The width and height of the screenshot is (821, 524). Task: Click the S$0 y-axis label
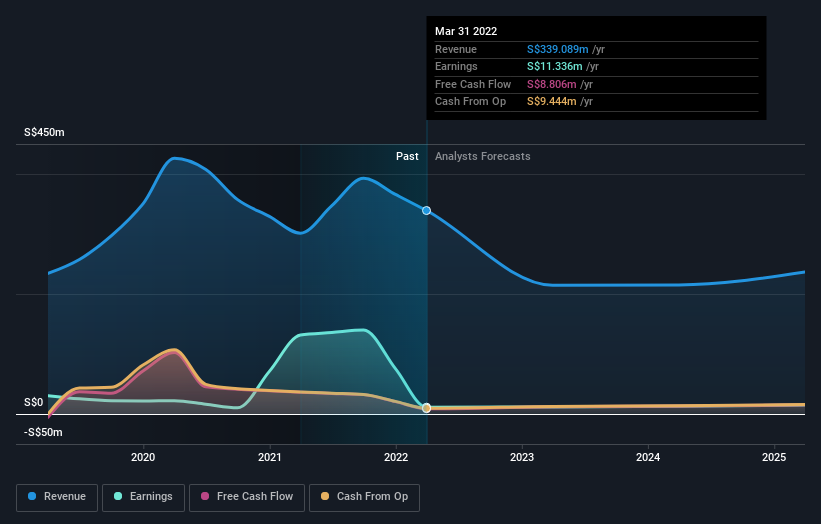pyautogui.click(x=34, y=402)
